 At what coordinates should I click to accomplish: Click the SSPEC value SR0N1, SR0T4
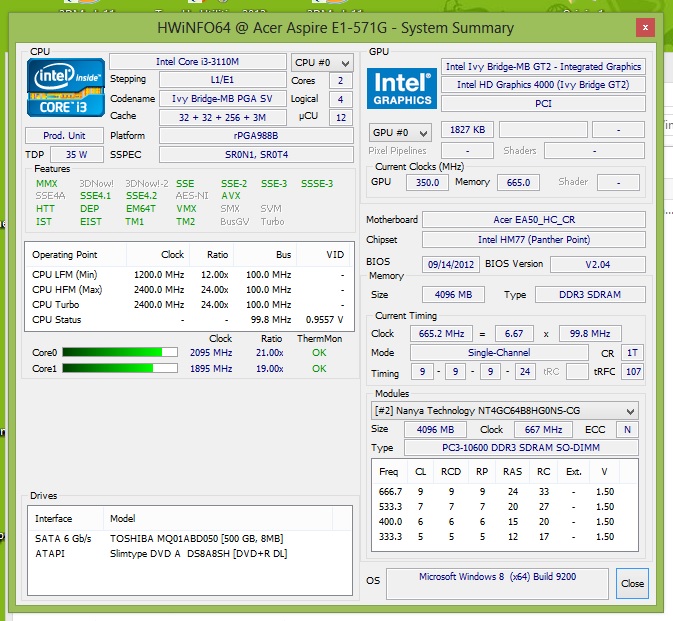coord(256,154)
